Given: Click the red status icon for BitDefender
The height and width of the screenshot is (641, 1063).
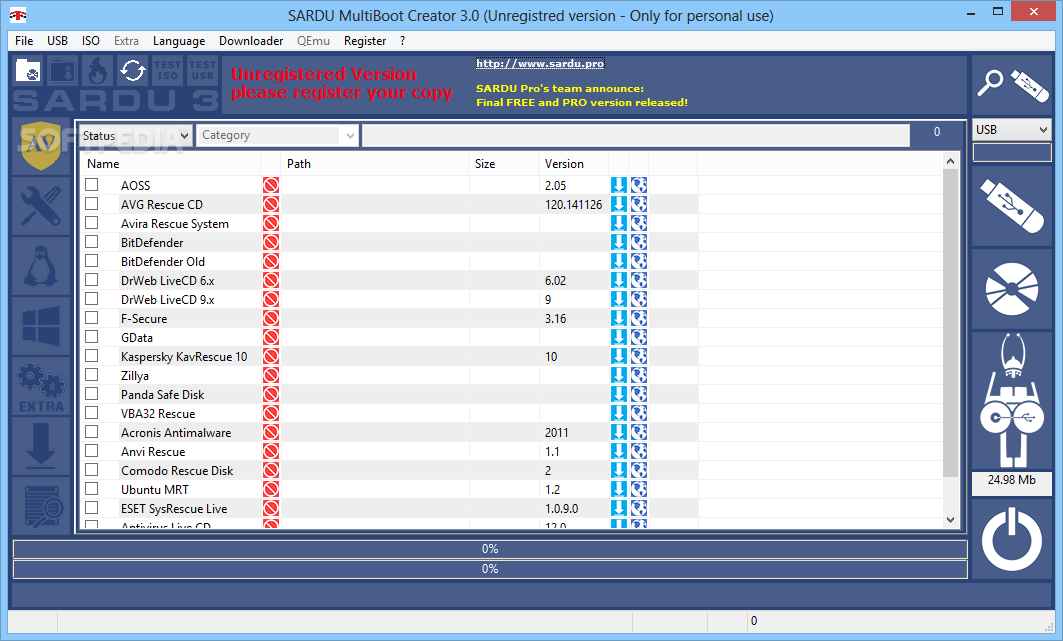Looking at the screenshot, I should (271, 242).
